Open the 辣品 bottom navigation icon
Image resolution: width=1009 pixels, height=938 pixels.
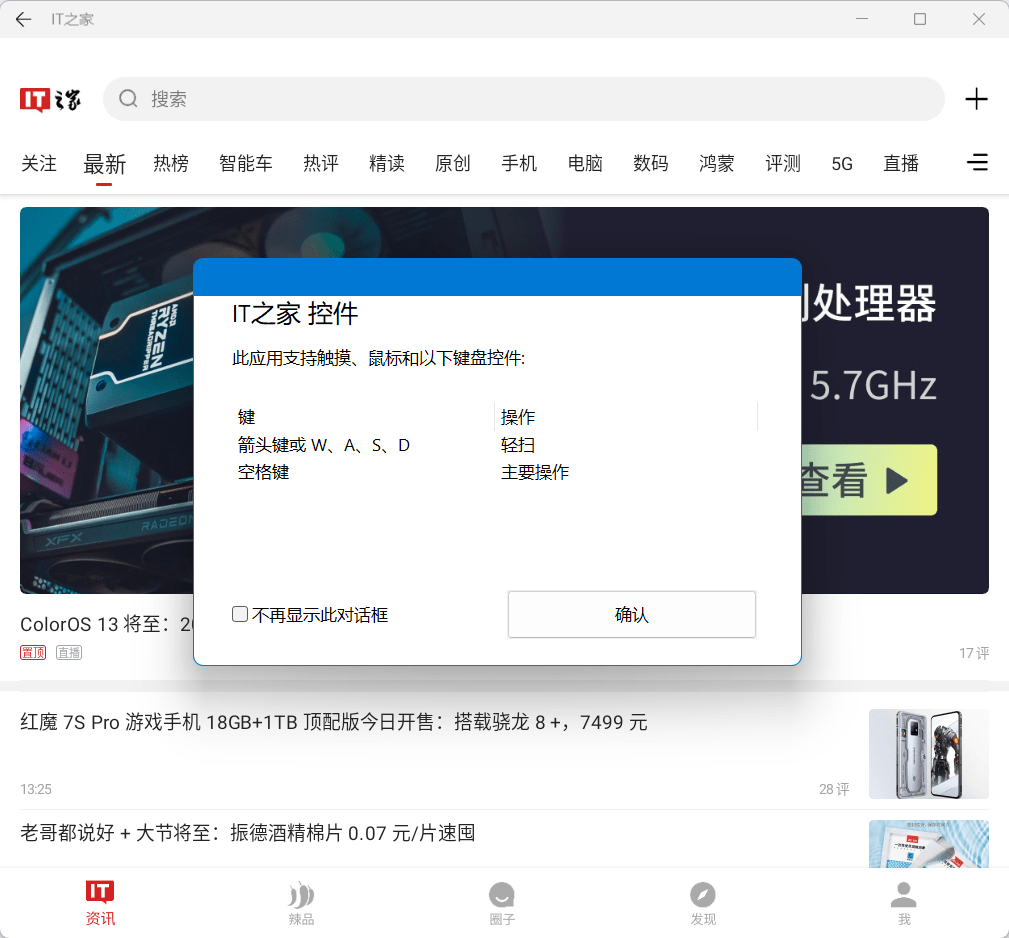point(301,903)
